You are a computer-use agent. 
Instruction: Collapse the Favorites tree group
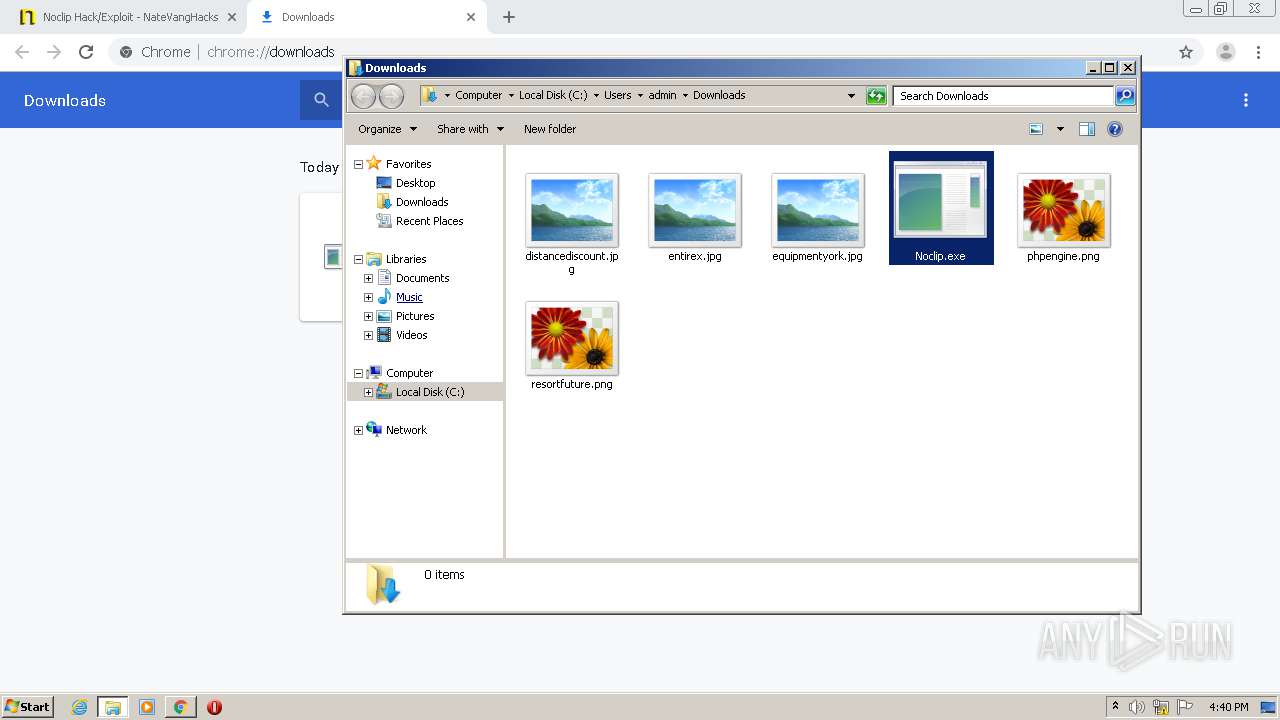pos(358,164)
